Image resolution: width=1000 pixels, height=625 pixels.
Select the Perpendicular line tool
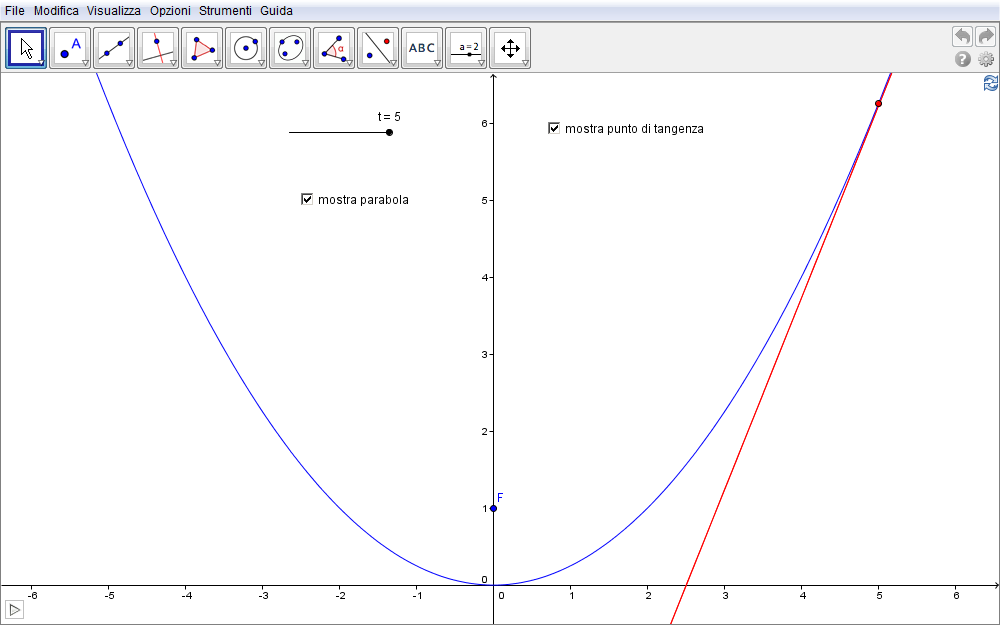tap(158, 48)
